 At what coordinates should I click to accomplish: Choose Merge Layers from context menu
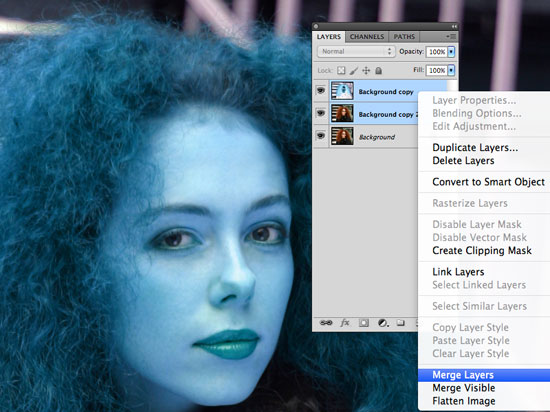tap(484, 375)
